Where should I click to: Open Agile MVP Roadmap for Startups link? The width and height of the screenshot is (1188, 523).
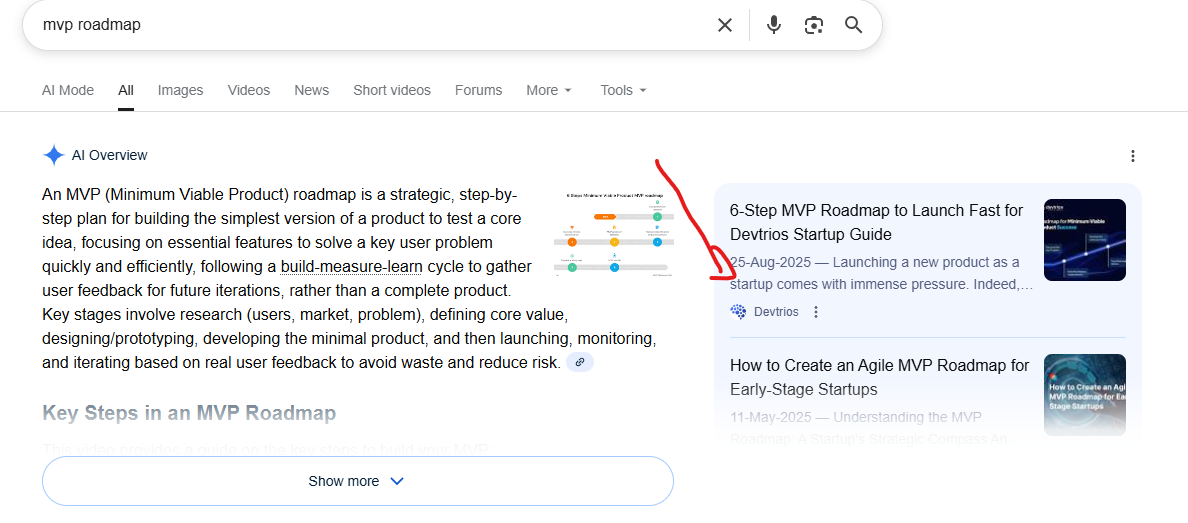coord(879,377)
